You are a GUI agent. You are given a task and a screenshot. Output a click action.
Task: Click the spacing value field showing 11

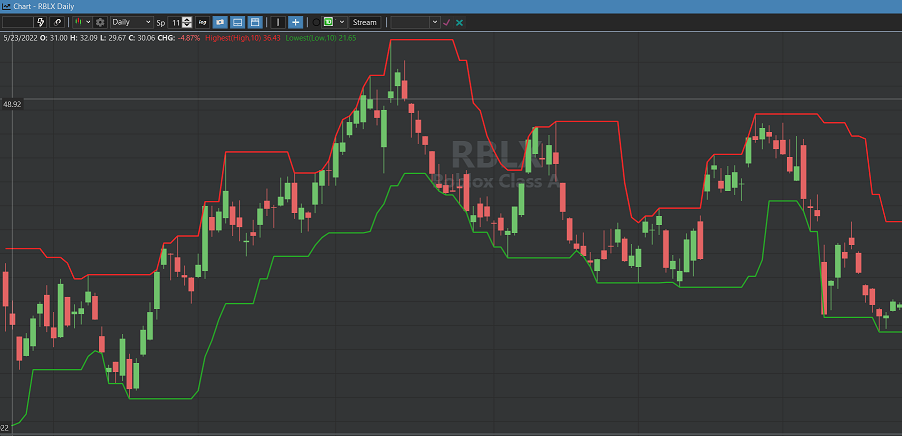coord(175,22)
